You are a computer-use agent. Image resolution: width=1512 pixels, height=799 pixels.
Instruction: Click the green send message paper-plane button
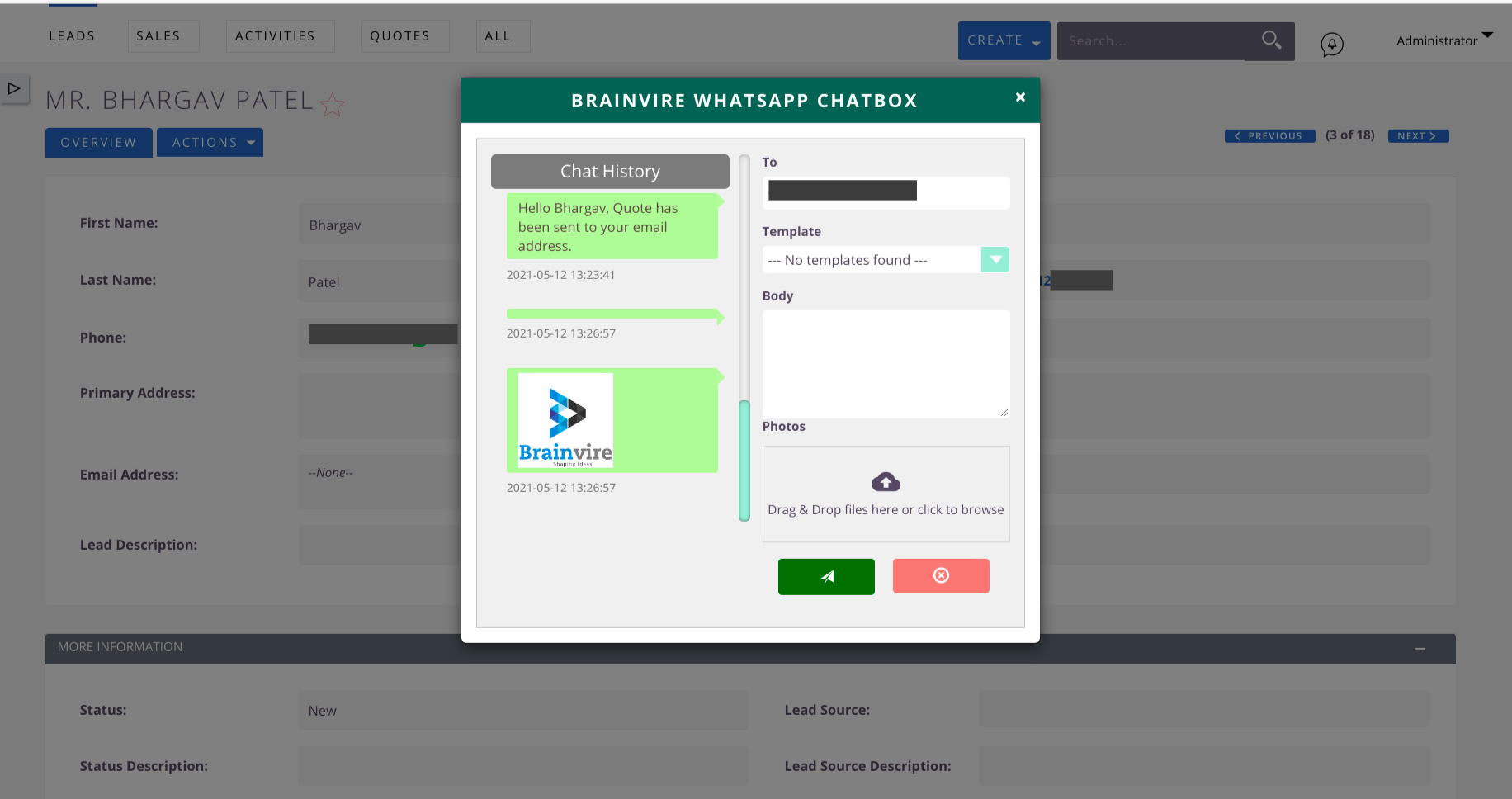point(826,576)
